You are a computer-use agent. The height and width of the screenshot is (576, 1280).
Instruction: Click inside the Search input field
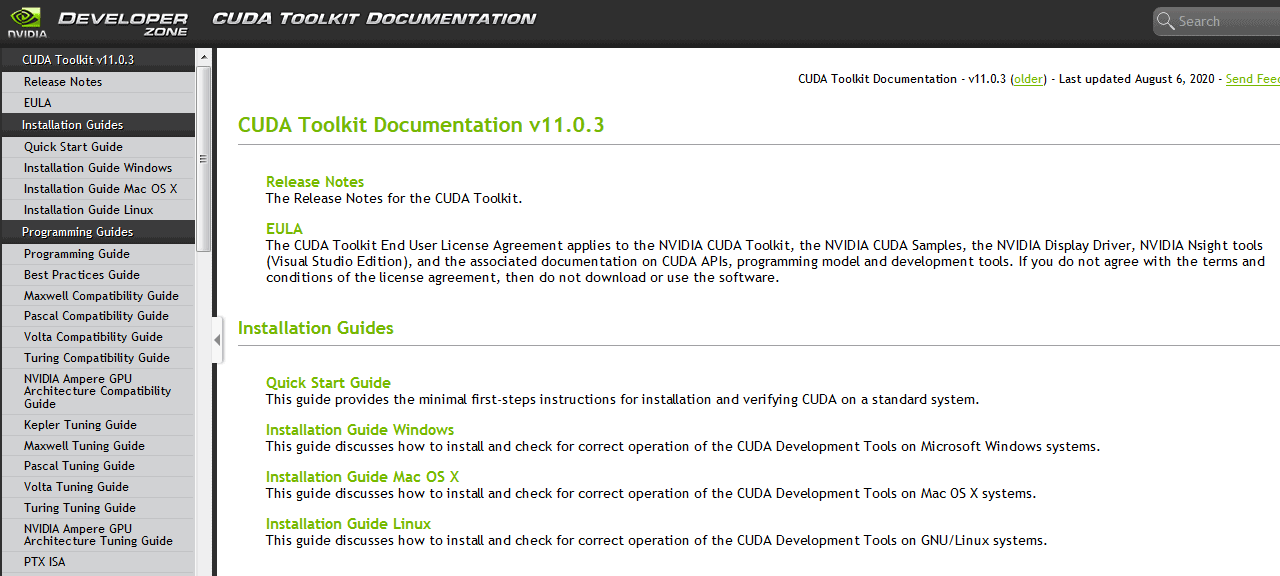coord(1228,21)
